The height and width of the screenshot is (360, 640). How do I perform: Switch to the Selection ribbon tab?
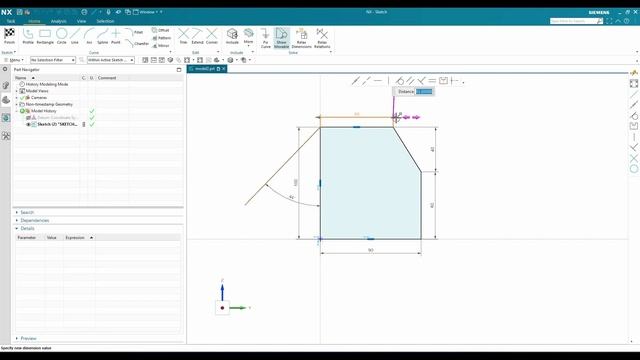(105, 21)
